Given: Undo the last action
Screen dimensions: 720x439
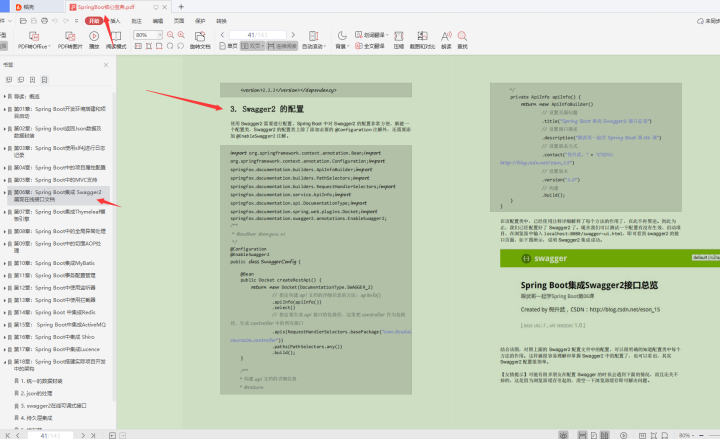Looking at the screenshot, I should coord(55,21).
